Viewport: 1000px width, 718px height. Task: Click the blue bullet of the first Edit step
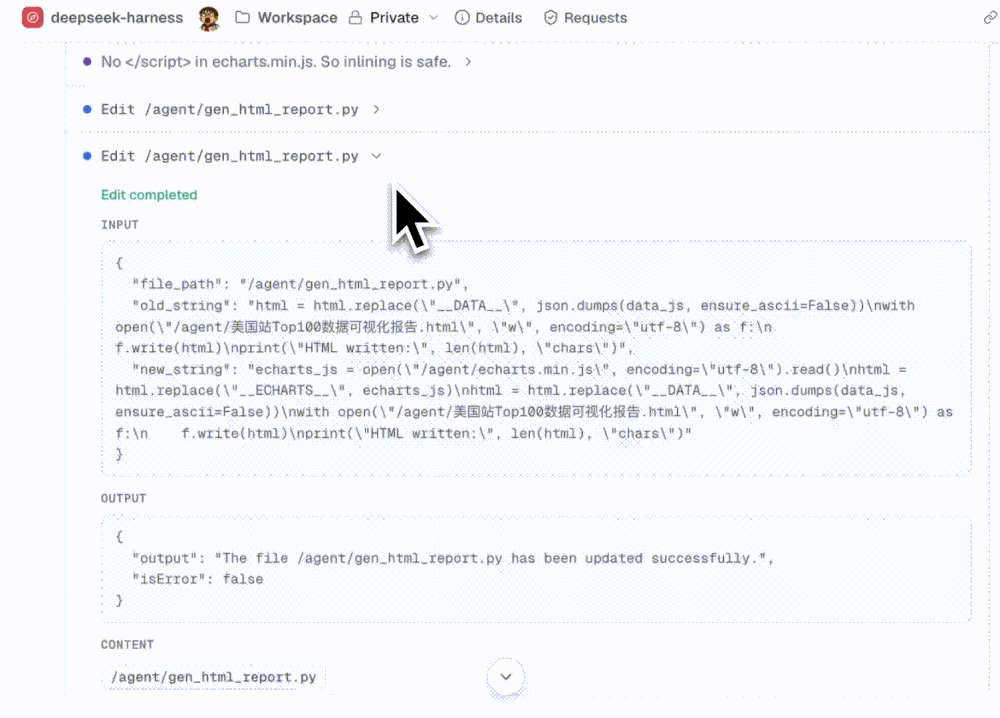point(87,110)
